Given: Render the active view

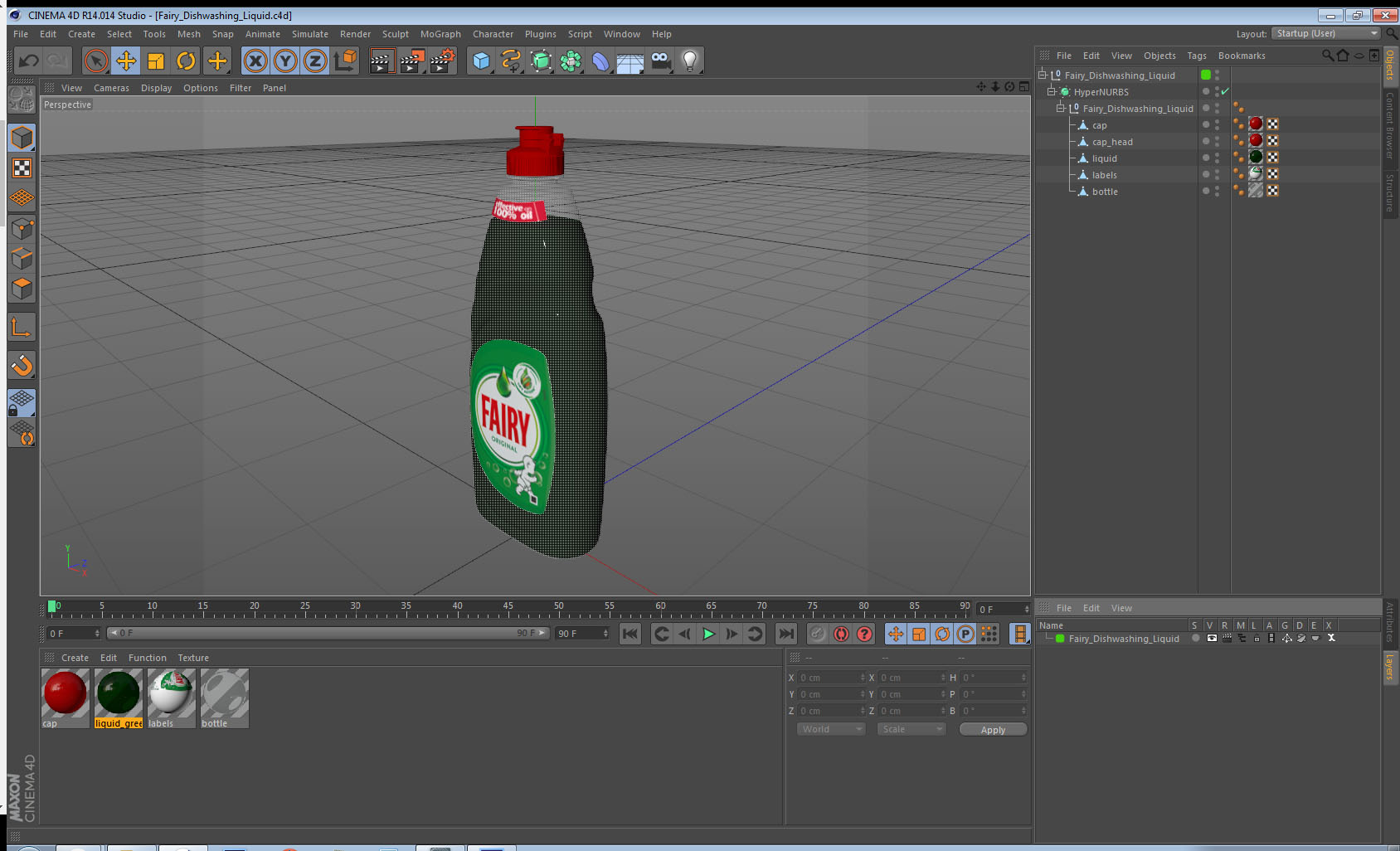Looking at the screenshot, I should point(382,61).
